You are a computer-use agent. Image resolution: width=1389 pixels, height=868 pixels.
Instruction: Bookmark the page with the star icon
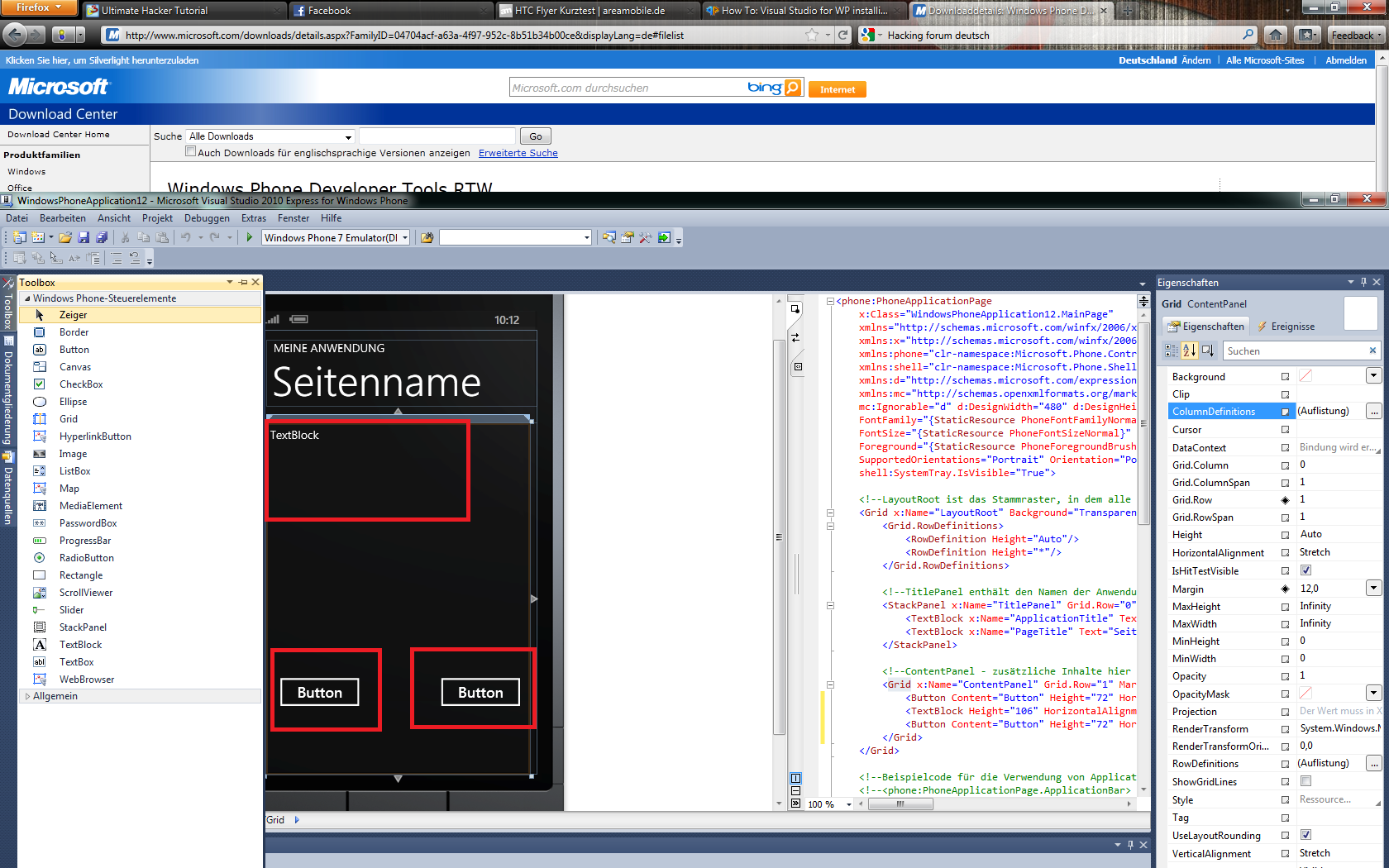coord(812,35)
